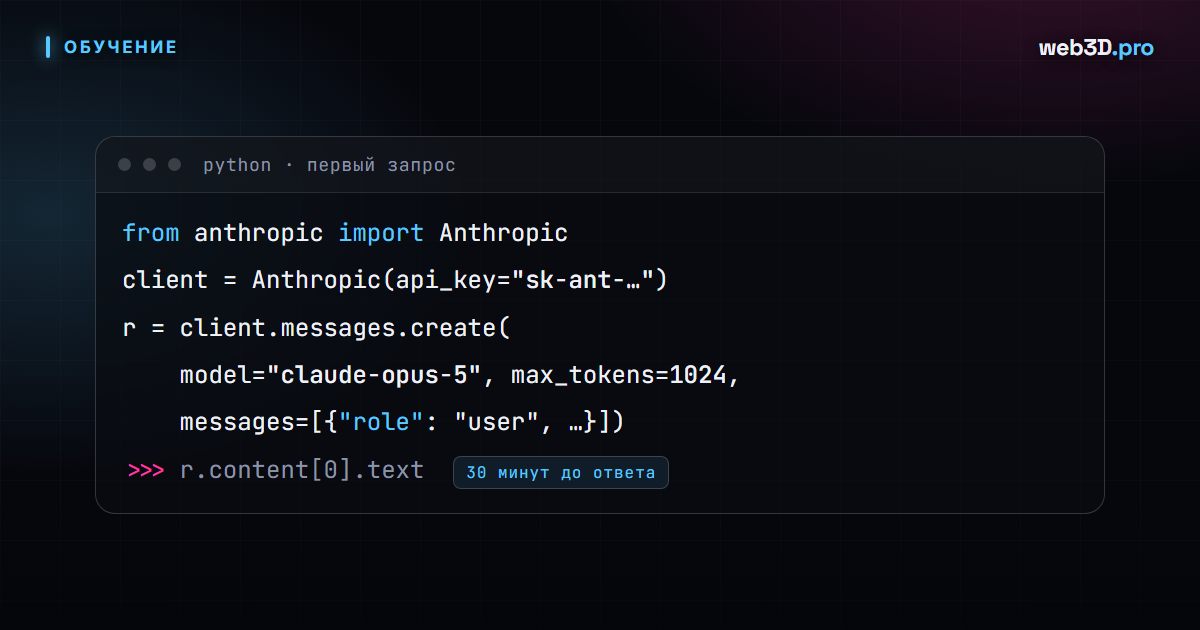Click the 'client = Anthropic(api_key="sk-ant-…")' line
This screenshot has width=1200, height=630.
click(x=395, y=280)
